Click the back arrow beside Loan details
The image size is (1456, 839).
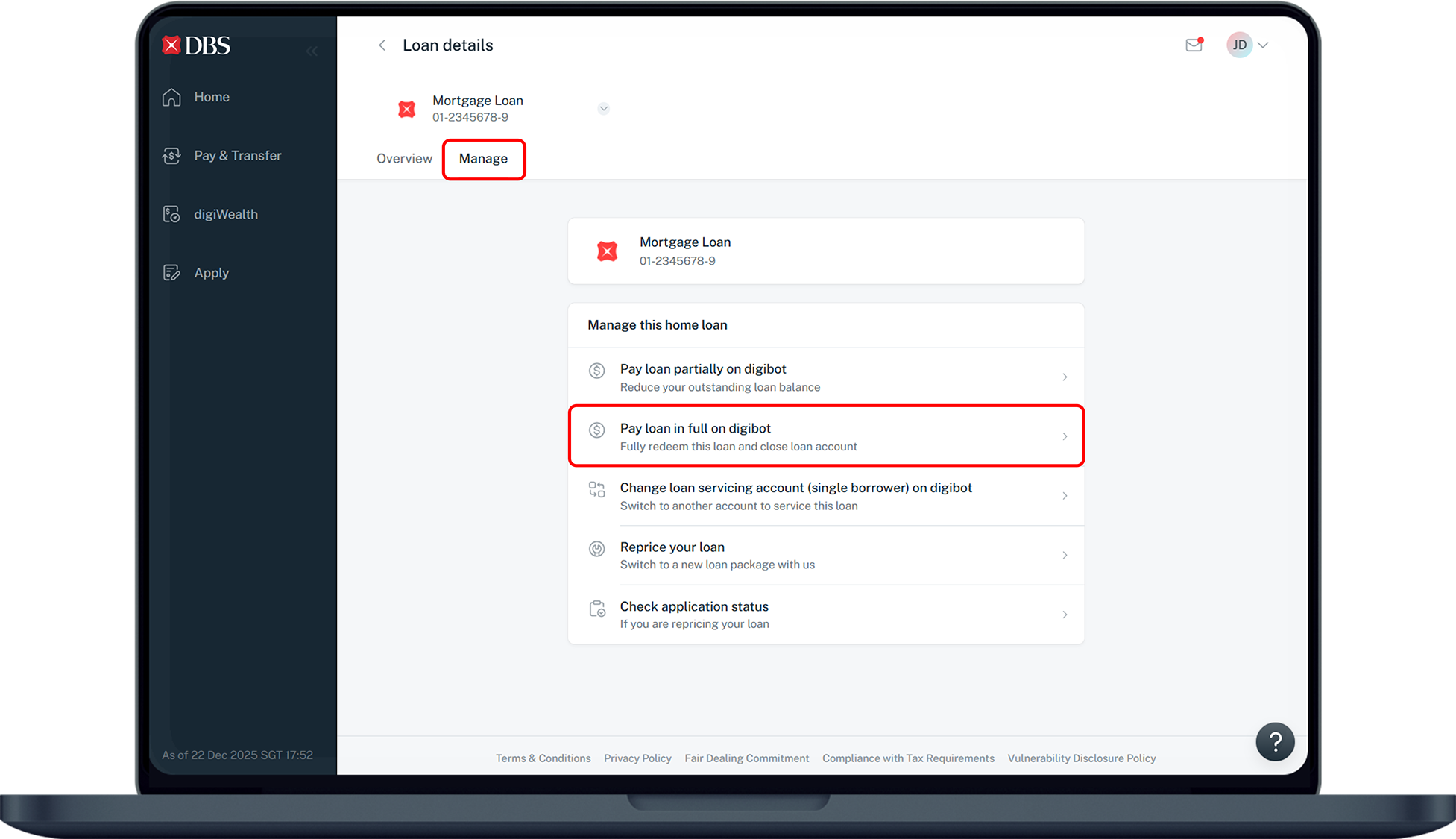pos(382,45)
